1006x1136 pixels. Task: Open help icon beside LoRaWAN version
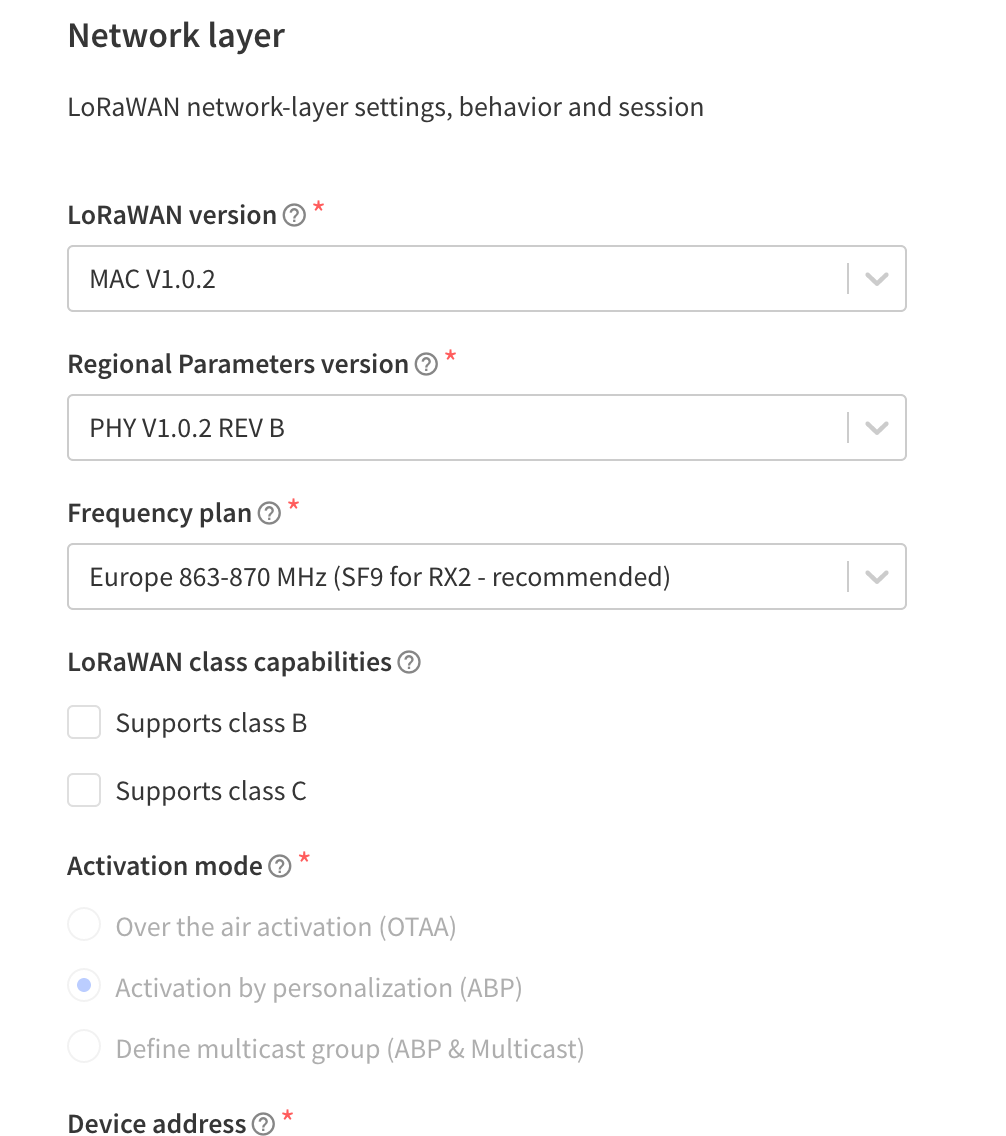pyautogui.click(x=294, y=215)
